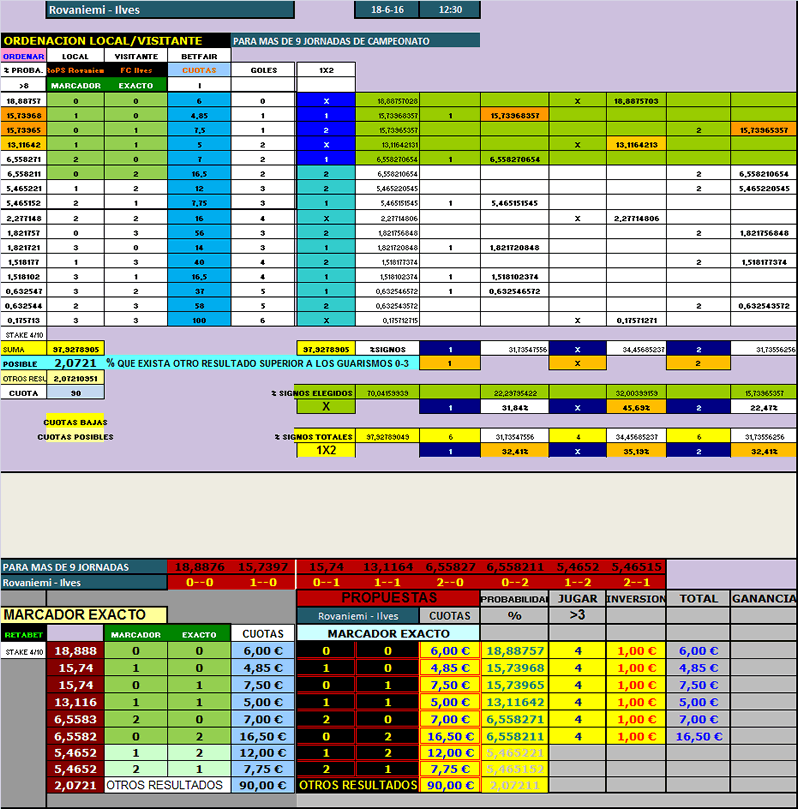Image resolution: width=798 pixels, height=809 pixels.
Task: Select probability cell '0,175713'
Action: point(24,320)
